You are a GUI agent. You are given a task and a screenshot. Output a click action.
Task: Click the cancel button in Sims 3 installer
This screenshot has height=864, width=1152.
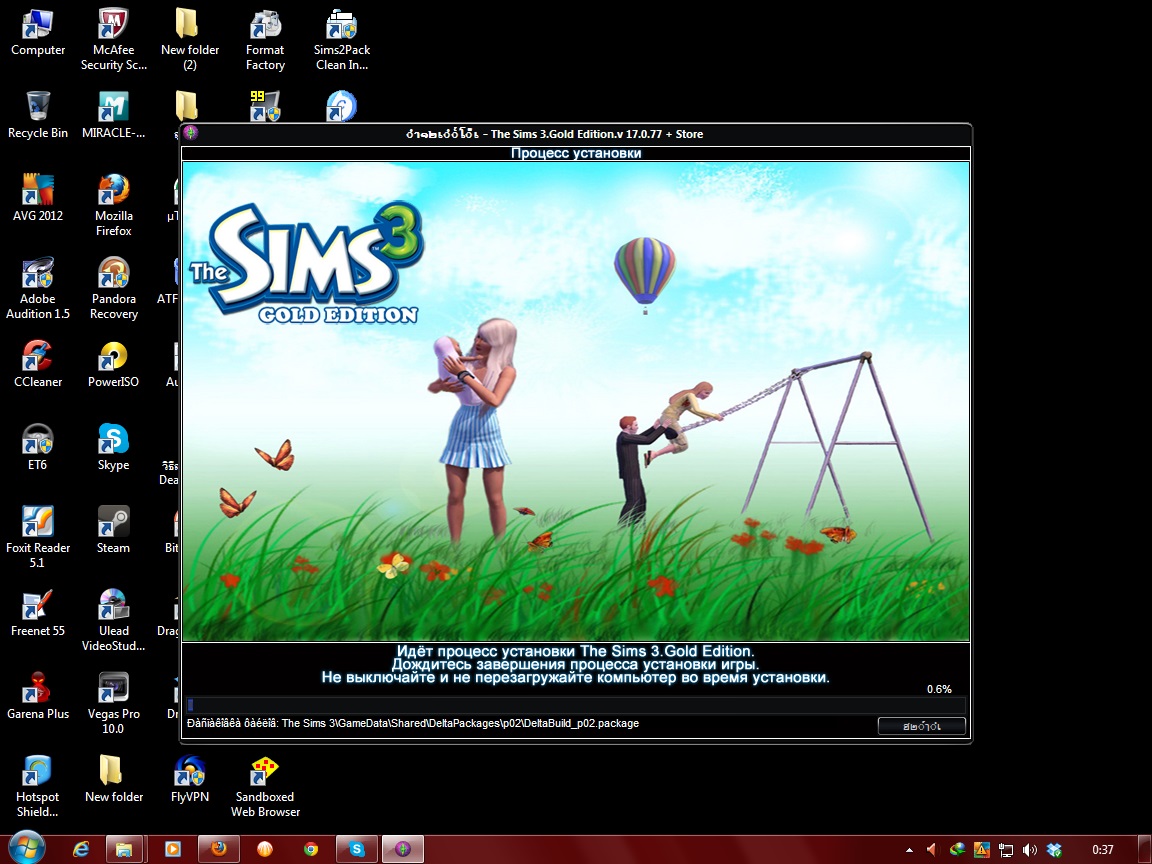coord(921,726)
